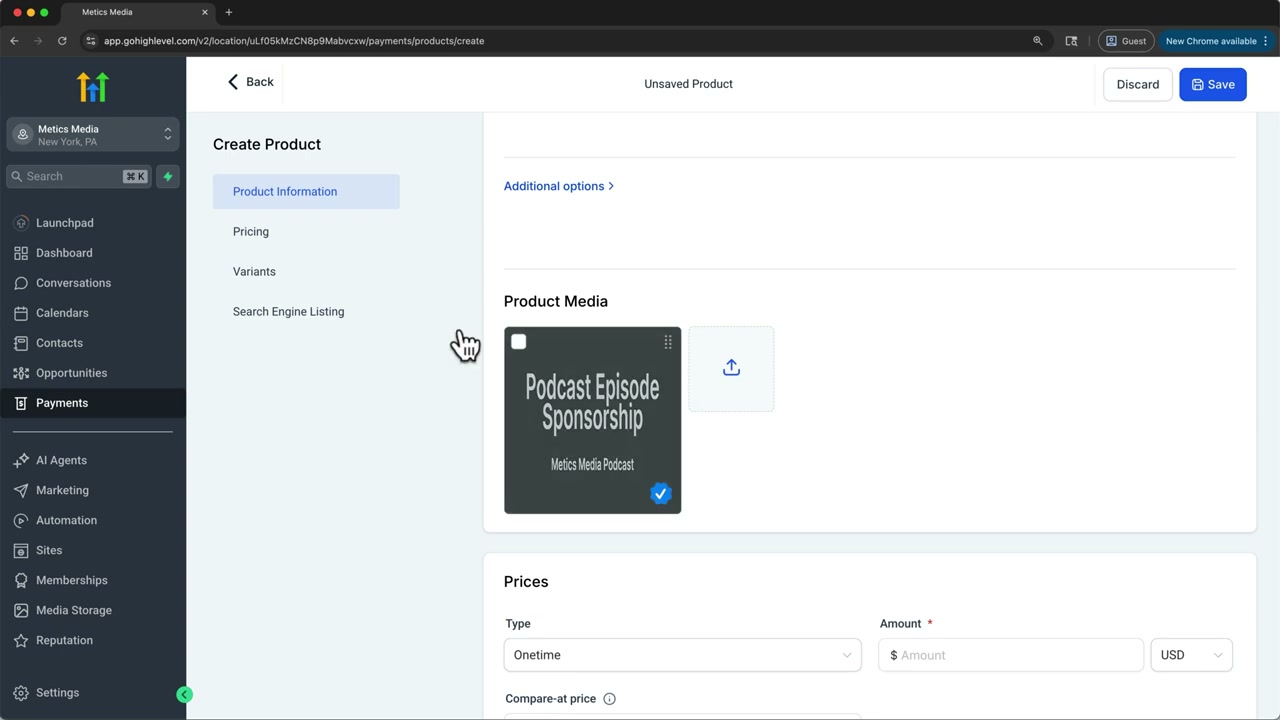Image resolution: width=1280 pixels, height=720 pixels.
Task: Click the Back link
Action: tap(250, 82)
